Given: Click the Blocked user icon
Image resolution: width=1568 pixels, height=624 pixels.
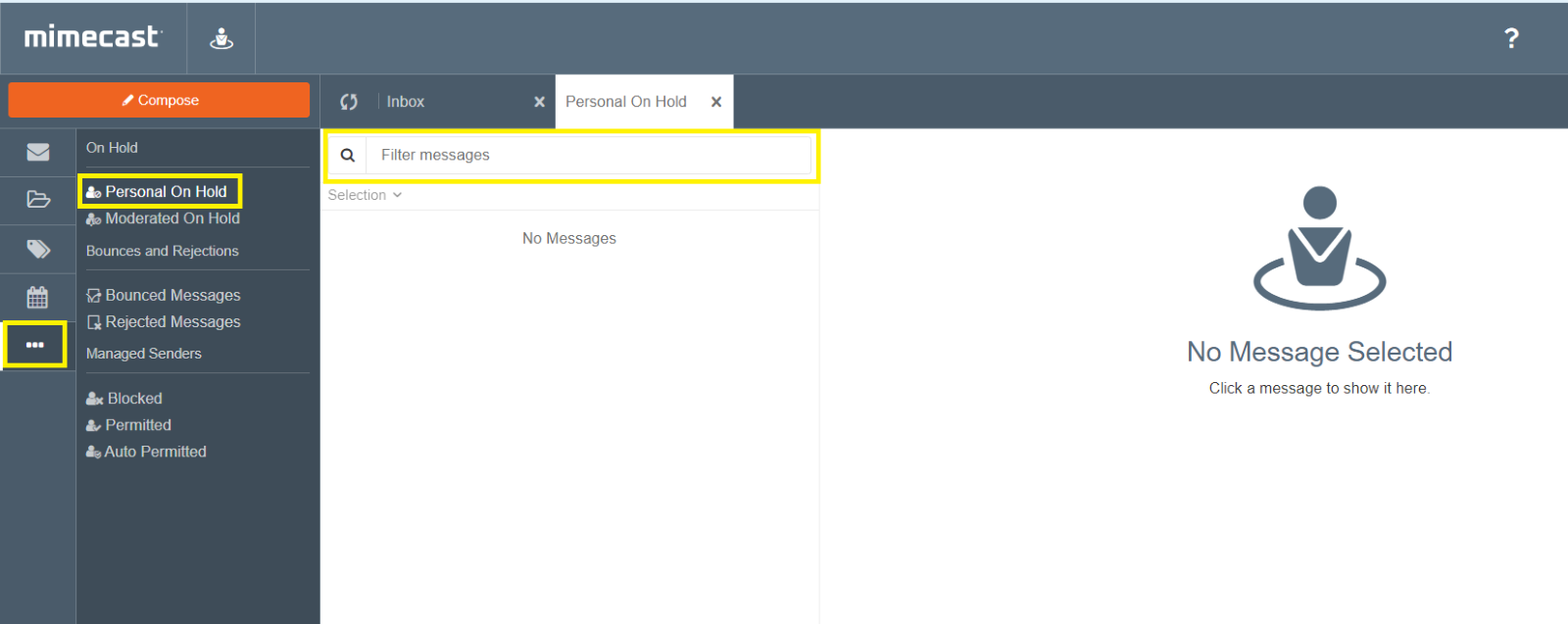Looking at the screenshot, I should click(94, 399).
